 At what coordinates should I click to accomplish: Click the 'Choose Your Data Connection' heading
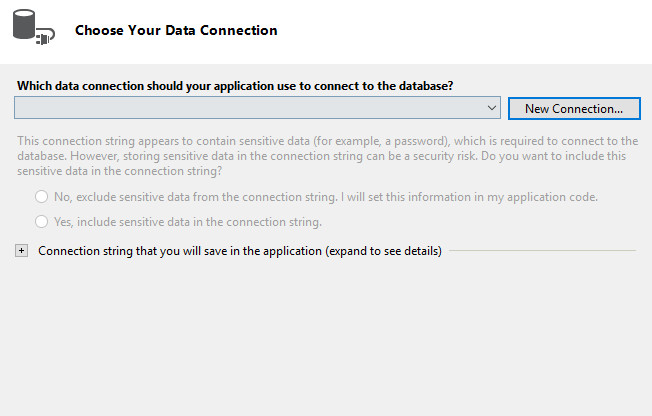pyautogui.click(x=176, y=30)
